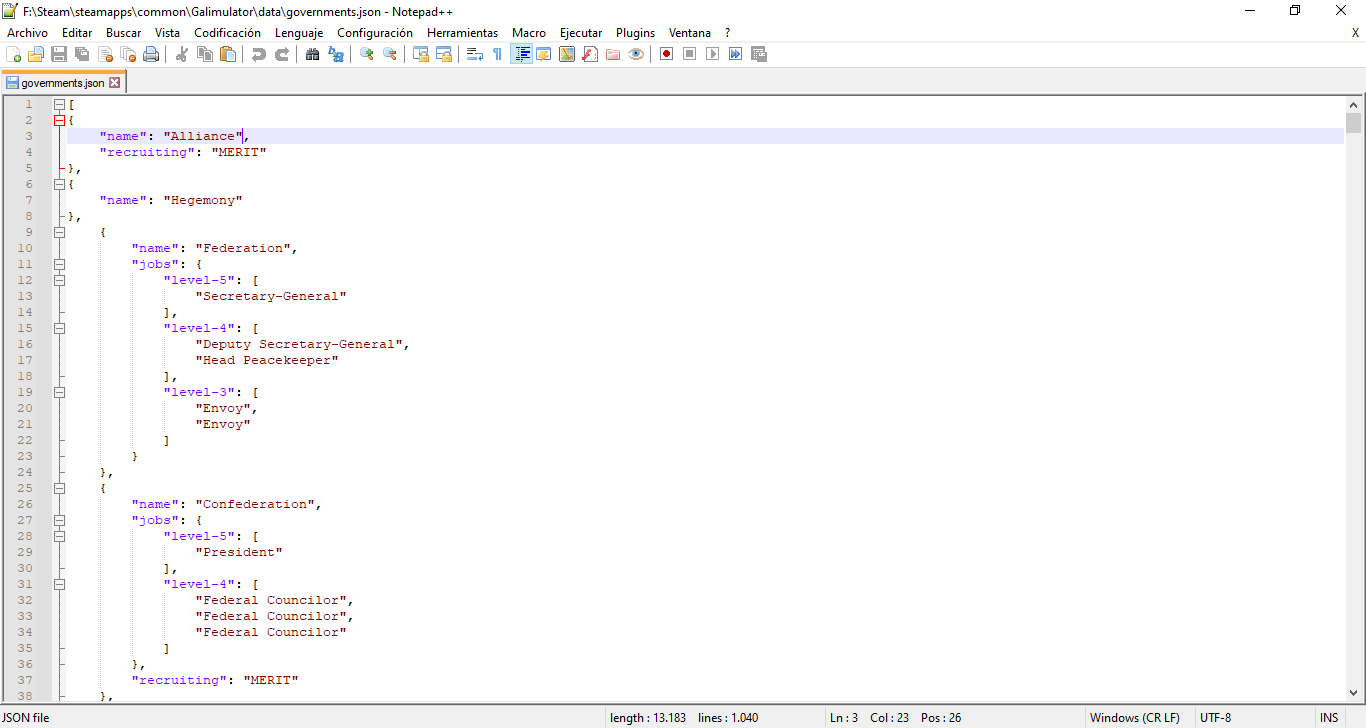
Task: Open user defined language dialog icon
Action: [x=544, y=54]
